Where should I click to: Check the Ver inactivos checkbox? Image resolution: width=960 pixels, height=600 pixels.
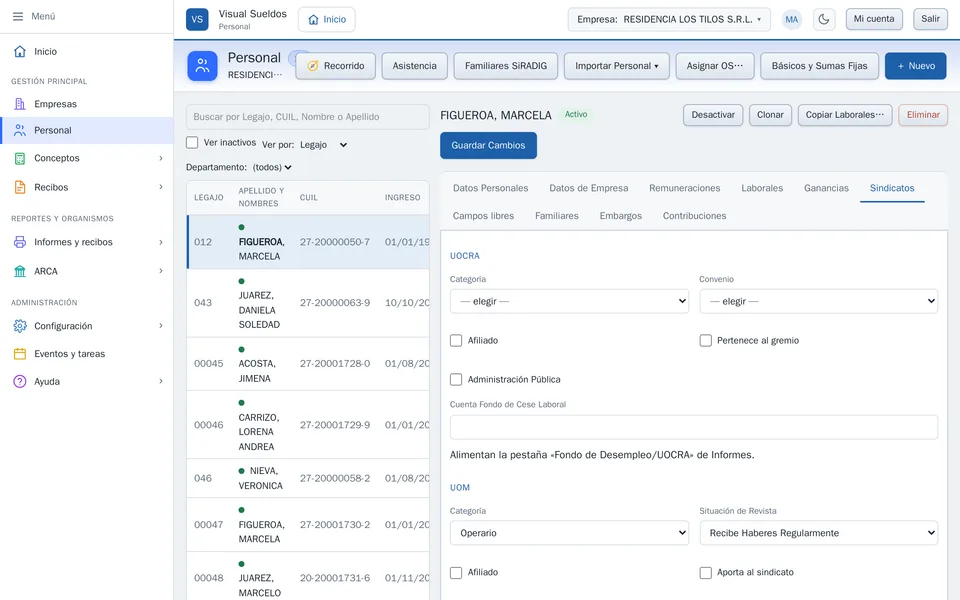[x=192, y=143]
